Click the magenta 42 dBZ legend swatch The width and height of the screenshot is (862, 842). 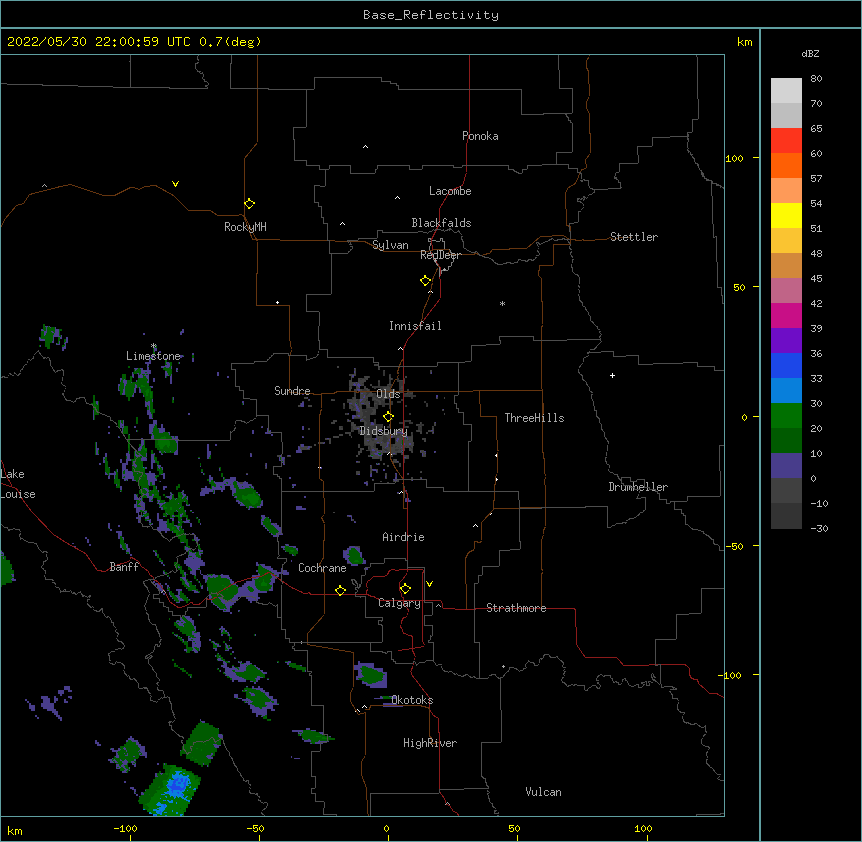(x=786, y=315)
